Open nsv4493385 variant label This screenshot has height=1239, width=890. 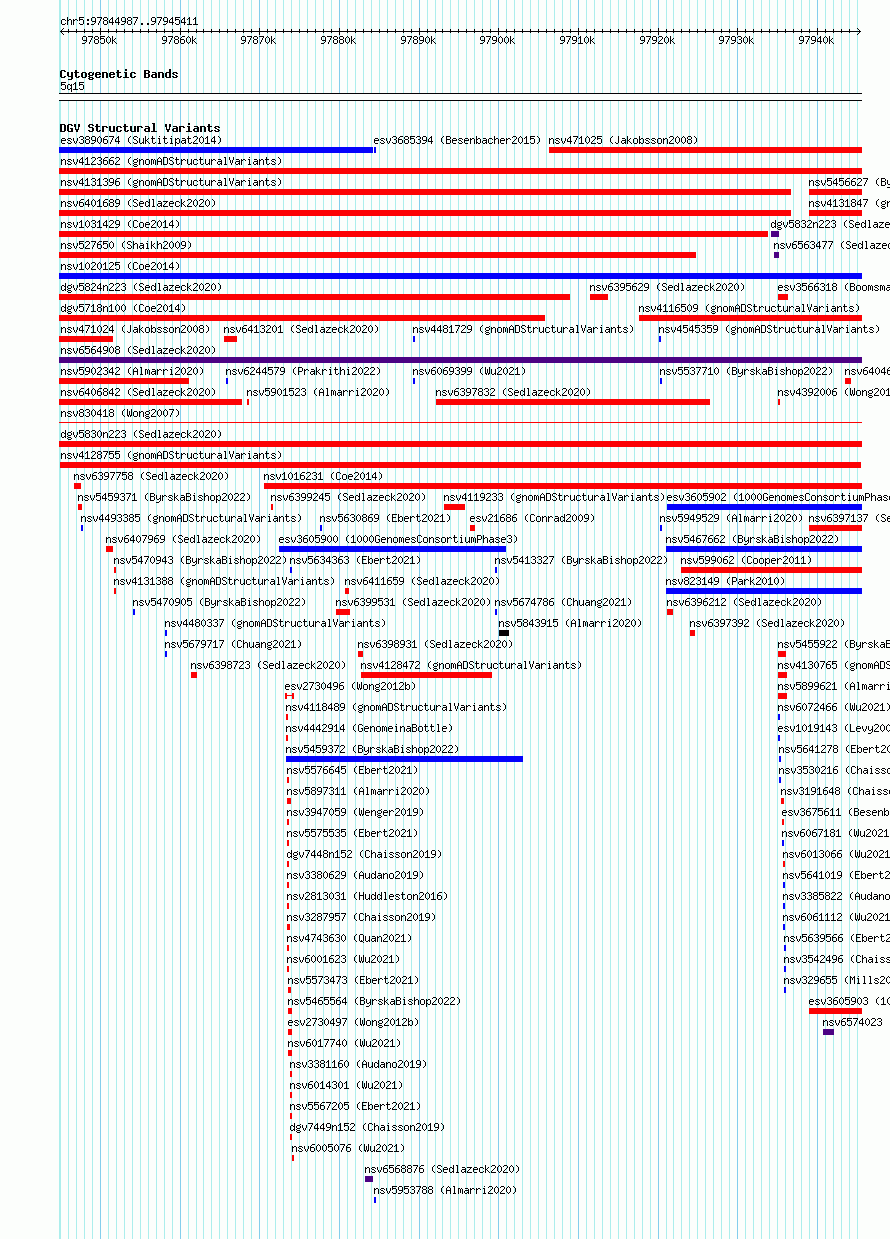coord(191,518)
